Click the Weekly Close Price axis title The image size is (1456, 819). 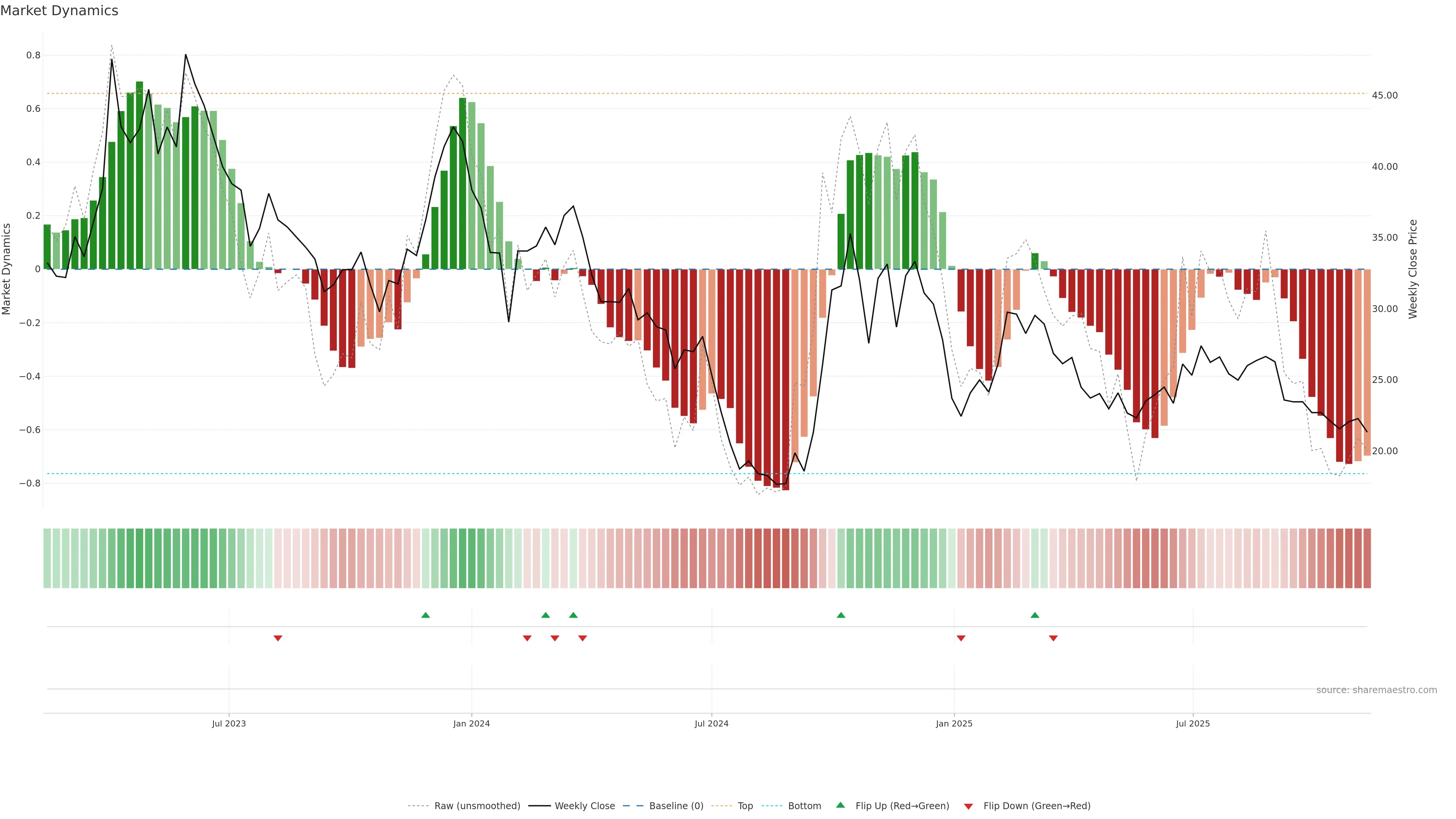coord(1413,269)
